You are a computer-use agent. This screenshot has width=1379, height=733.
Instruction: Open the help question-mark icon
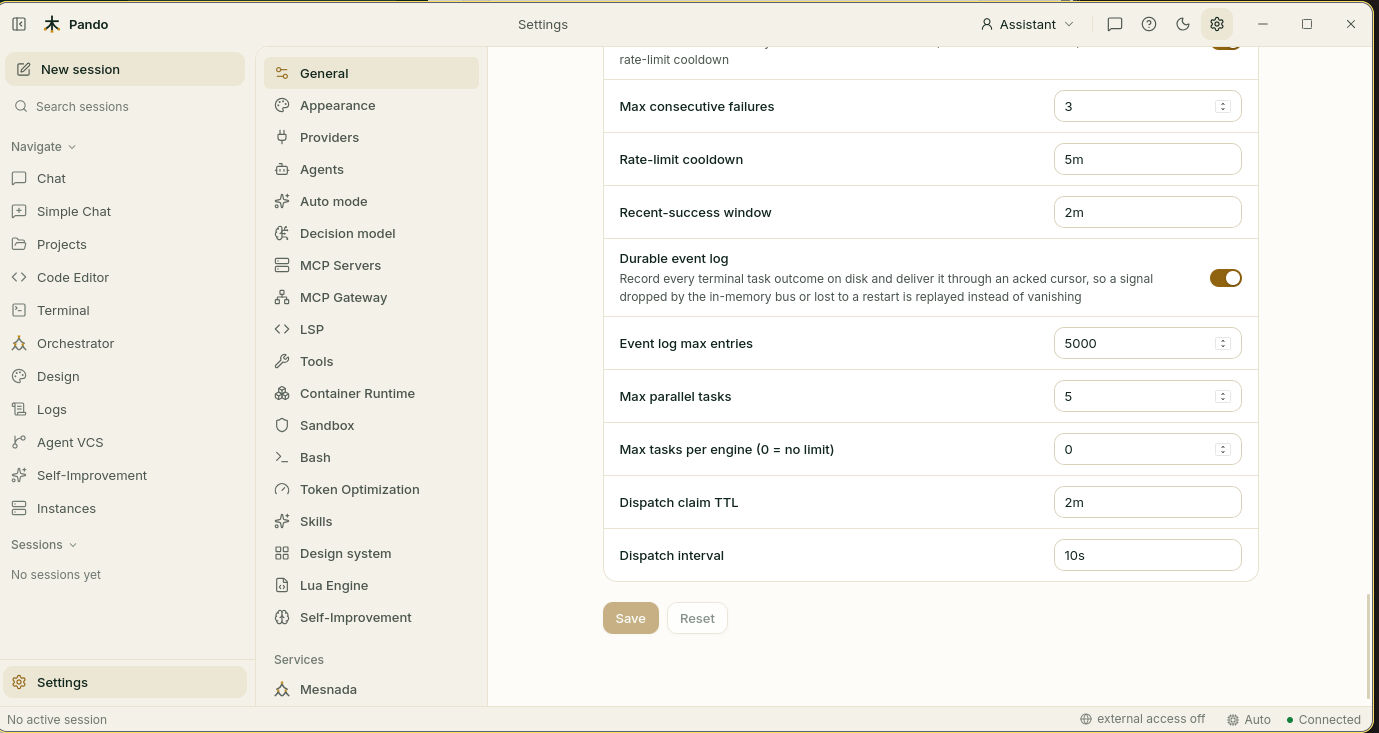tap(1149, 24)
